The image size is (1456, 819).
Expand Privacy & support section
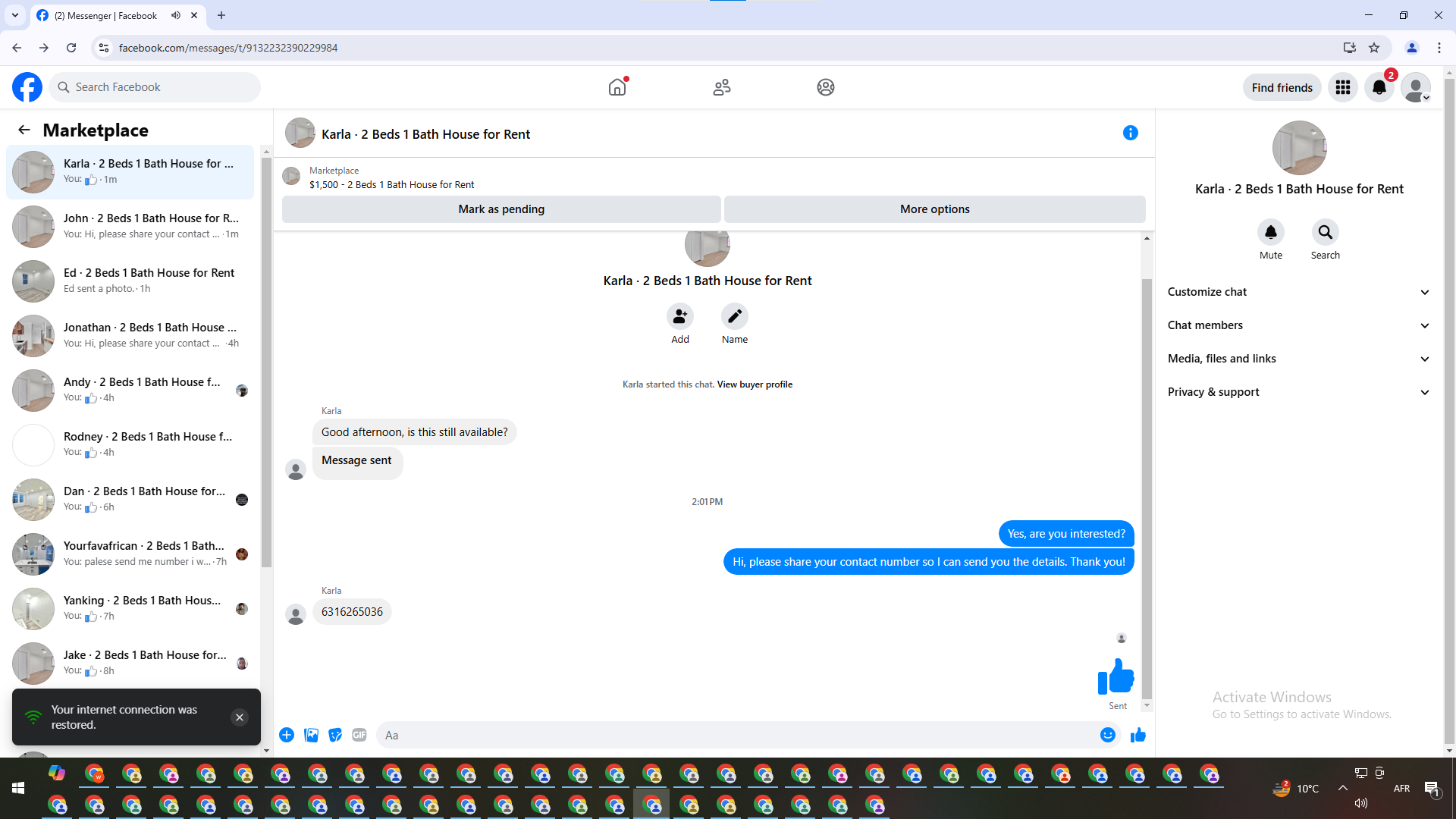(1299, 392)
